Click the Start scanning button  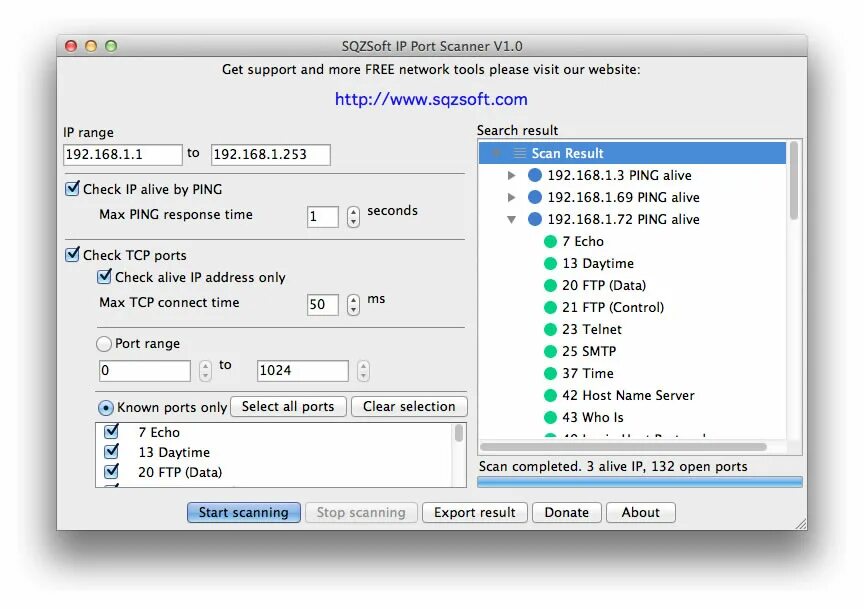(244, 513)
